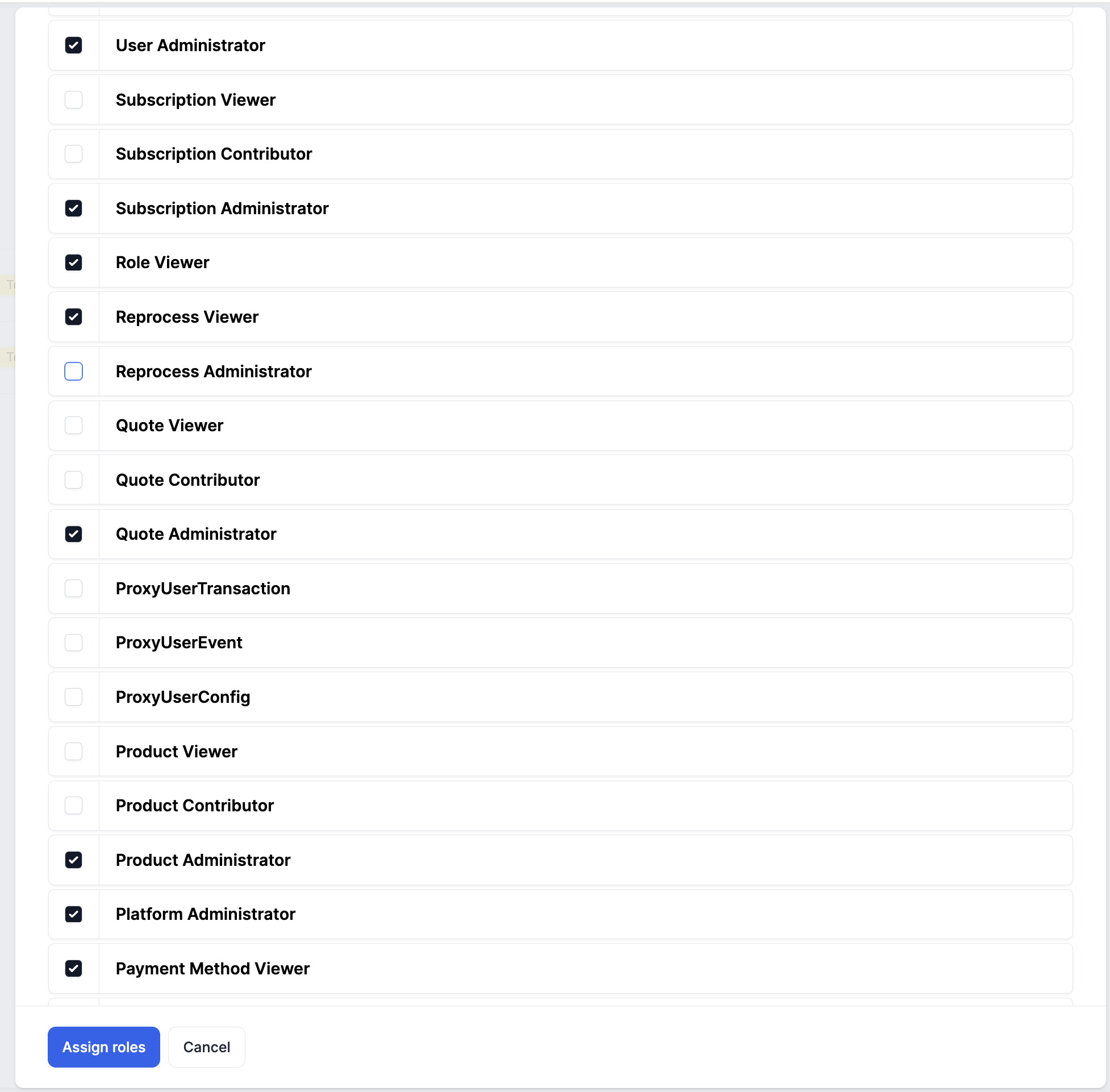
Task: Tick the Reprocess Administrator checkbox
Action: pyautogui.click(x=73, y=372)
